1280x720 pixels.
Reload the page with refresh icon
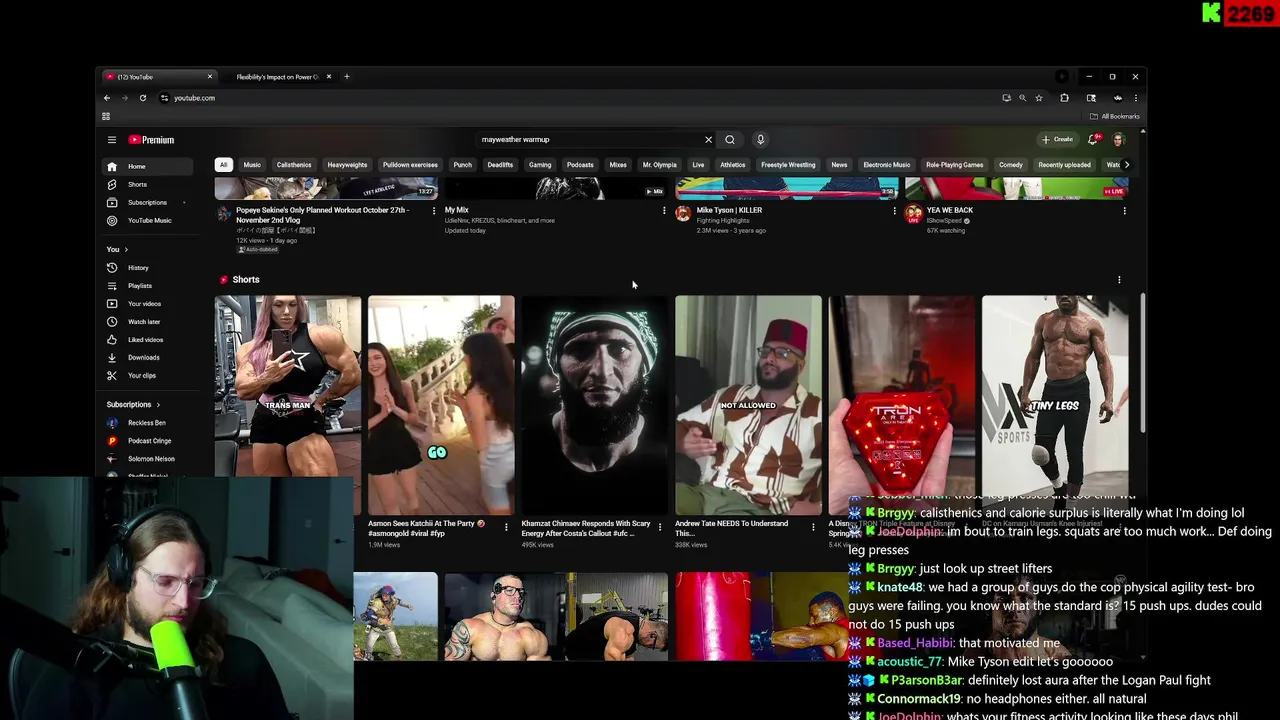click(x=143, y=98)
